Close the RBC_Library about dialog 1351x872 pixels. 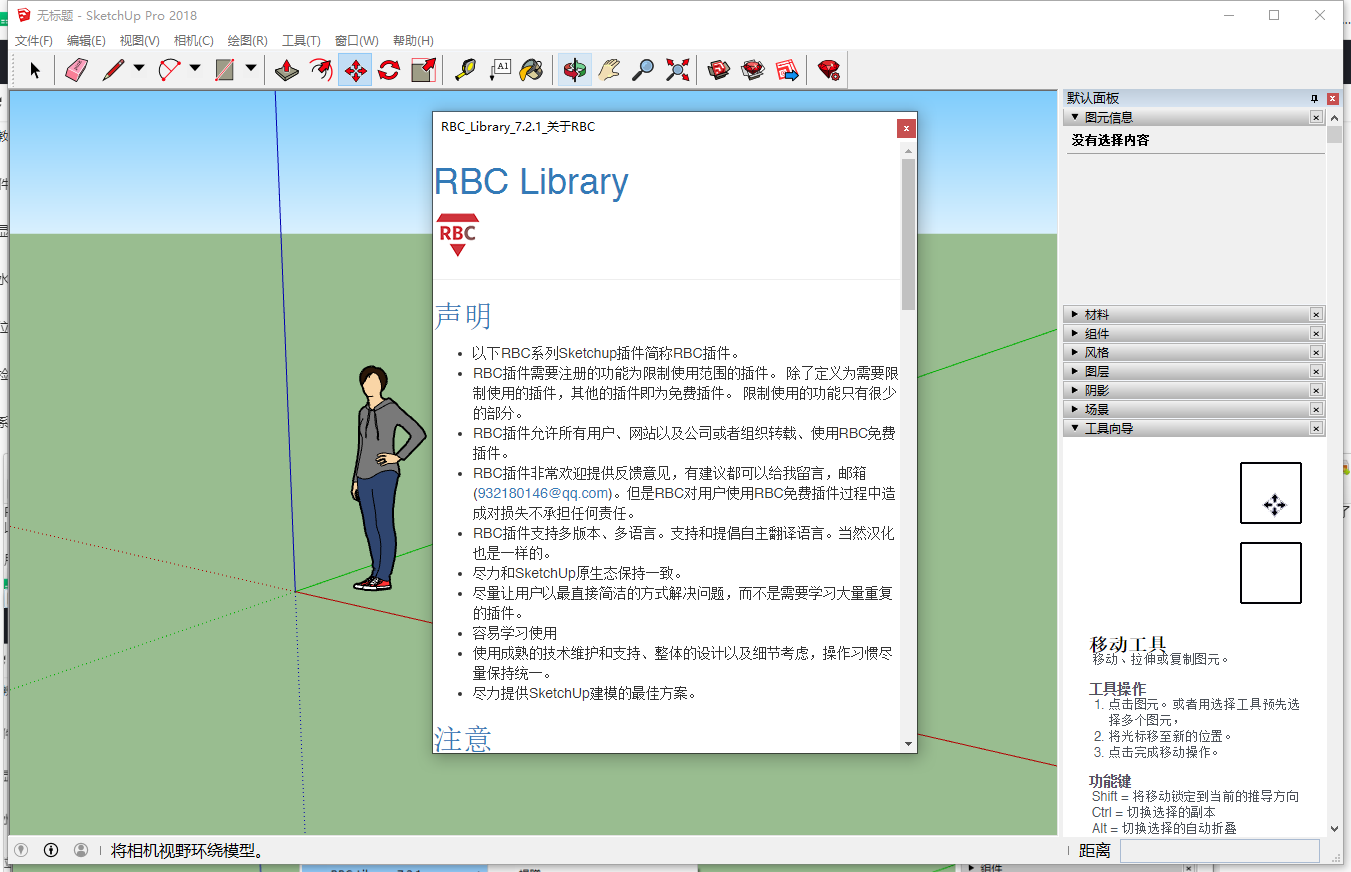point(905,128)
